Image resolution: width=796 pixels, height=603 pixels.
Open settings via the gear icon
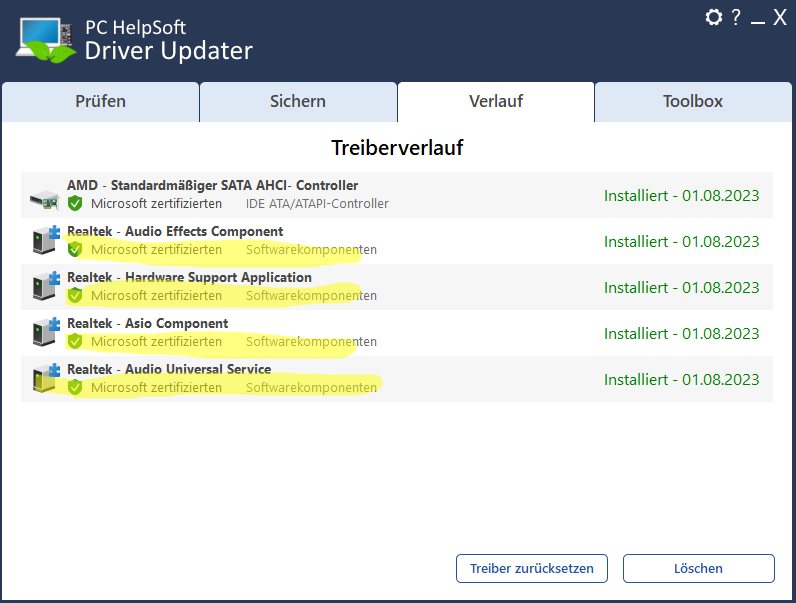714,17
